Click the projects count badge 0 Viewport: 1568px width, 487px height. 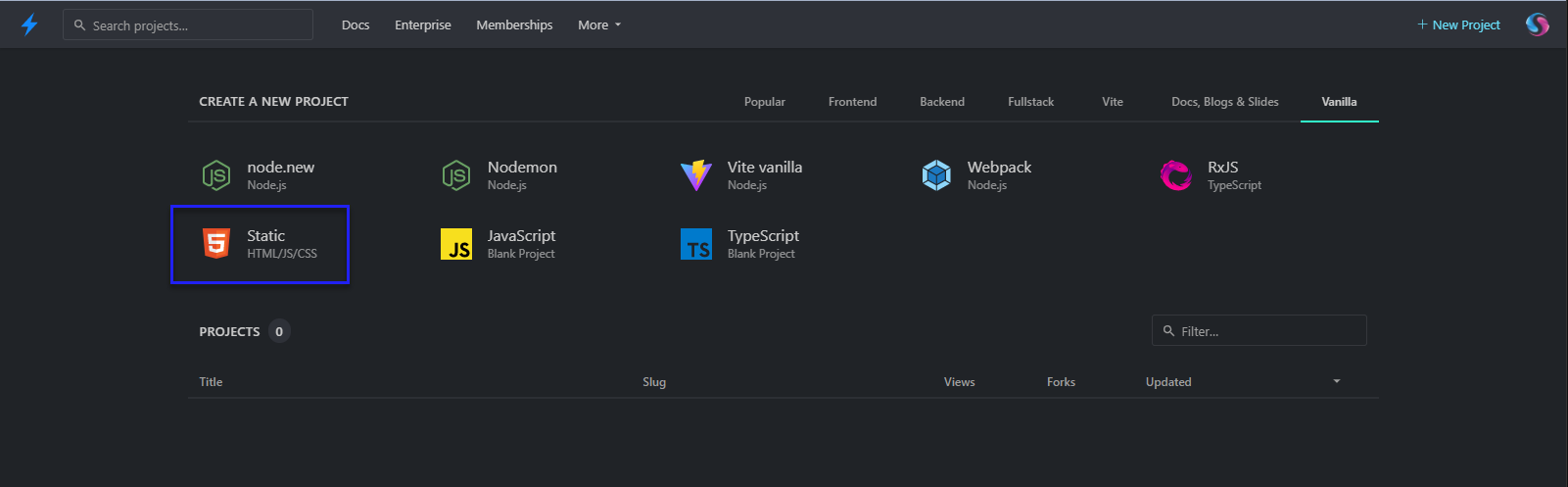point(279,331)
